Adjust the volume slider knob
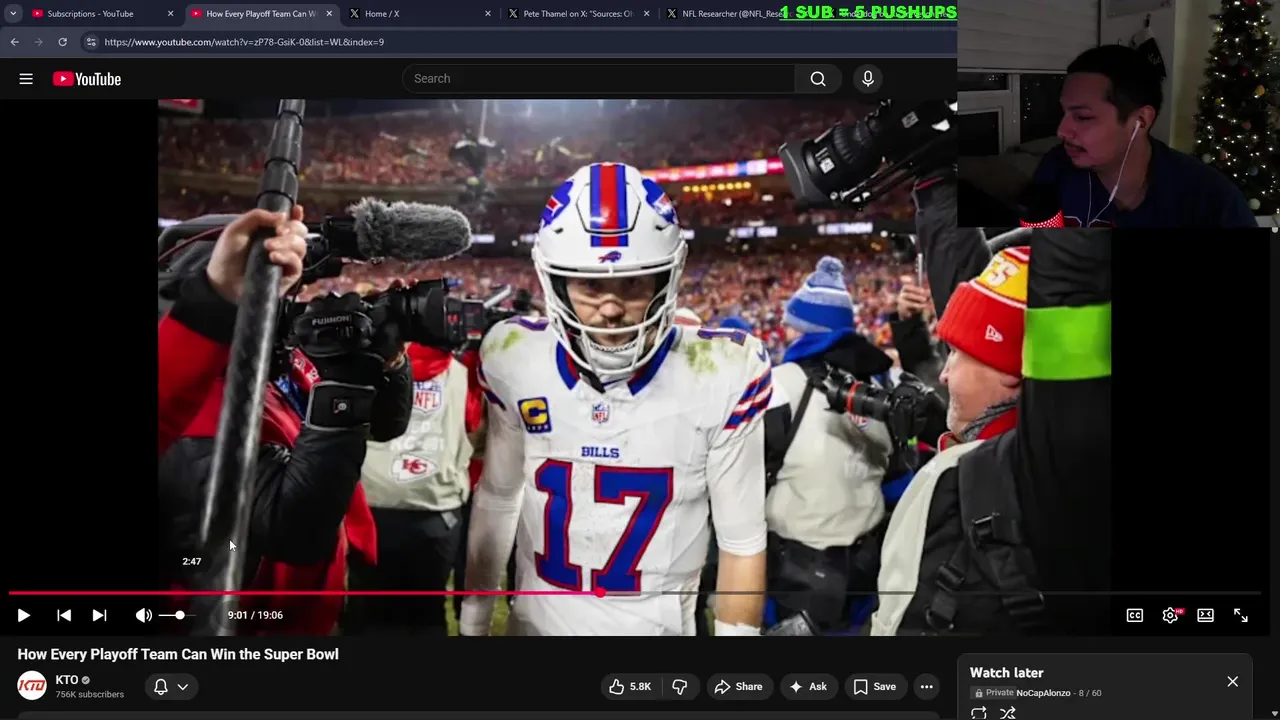Screen dimensions: 1280x720 click(180, 615)
